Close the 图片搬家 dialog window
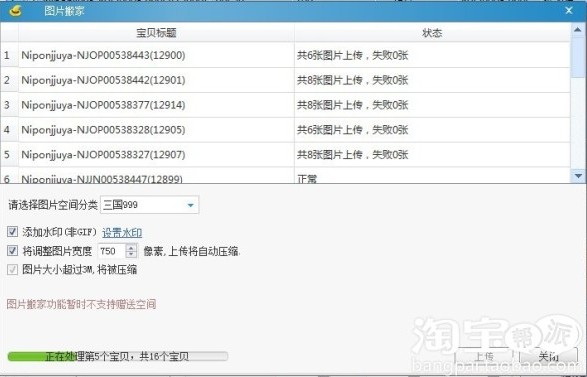 click(569, 10)
